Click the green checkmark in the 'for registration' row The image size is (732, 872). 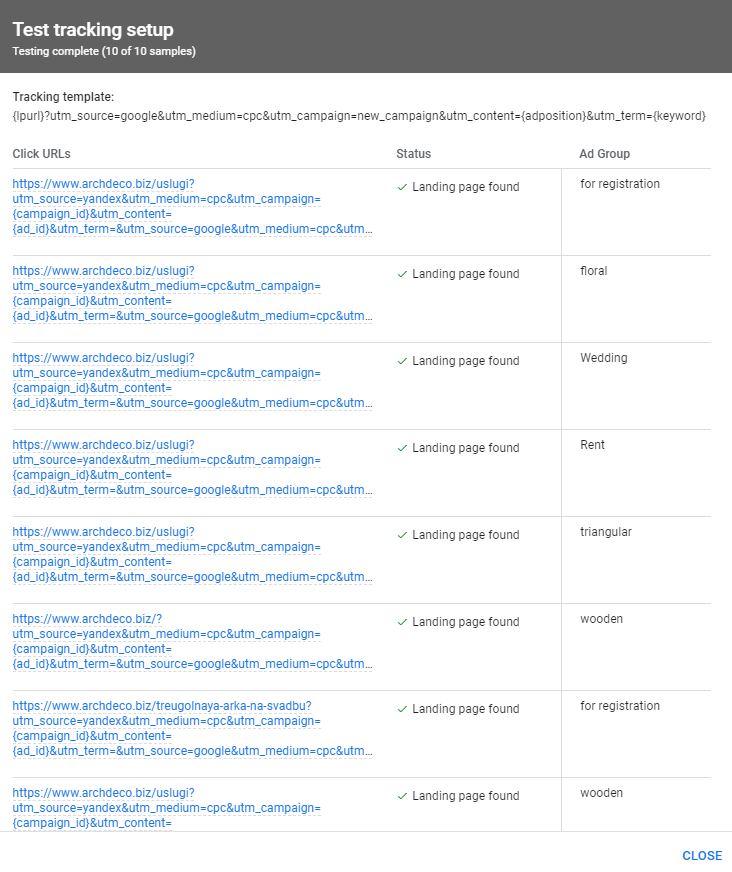(401, 186)
